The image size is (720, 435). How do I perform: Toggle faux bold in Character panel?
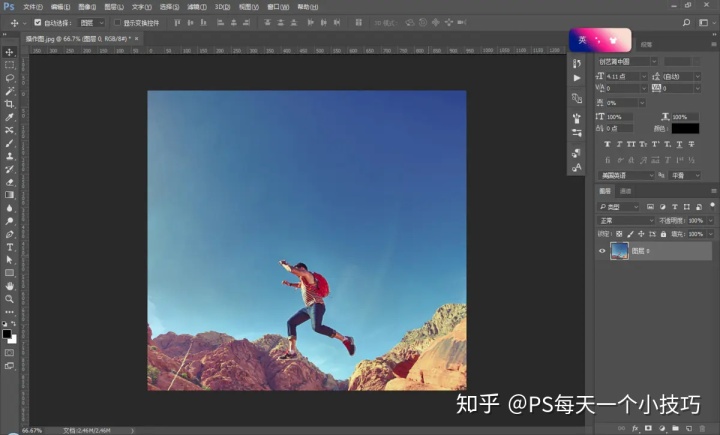click(x=607, y=144)
